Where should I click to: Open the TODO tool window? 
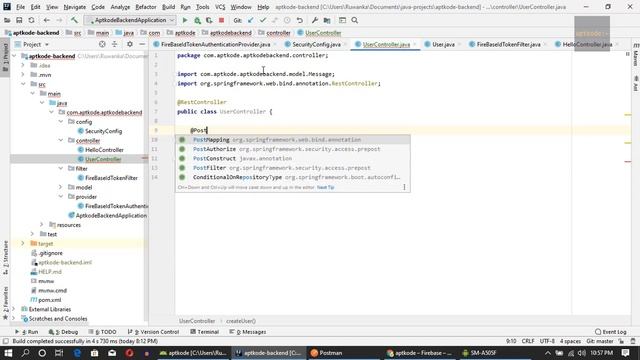pyautogui.click(x=102, y=332)
